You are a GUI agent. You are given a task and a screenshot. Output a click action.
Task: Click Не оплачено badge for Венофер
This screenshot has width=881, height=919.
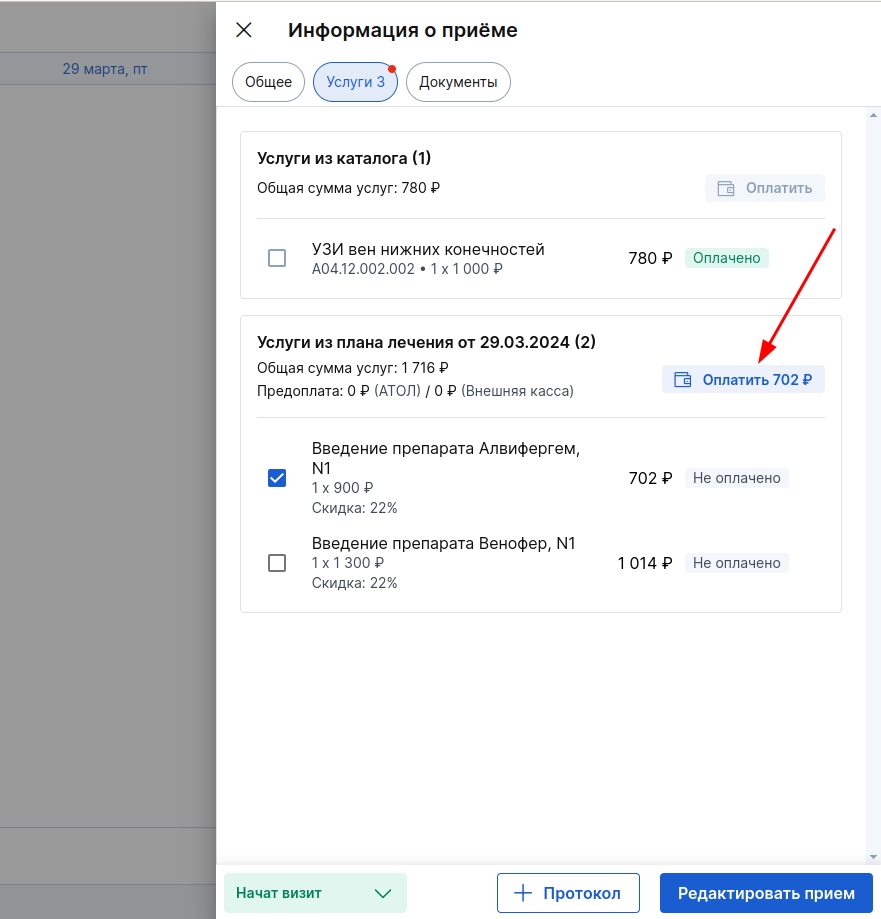[736, 563]
